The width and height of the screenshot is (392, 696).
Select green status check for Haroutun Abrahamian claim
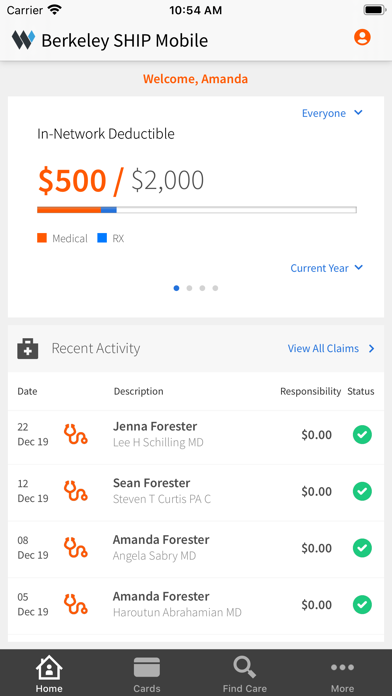click(362, 605)
